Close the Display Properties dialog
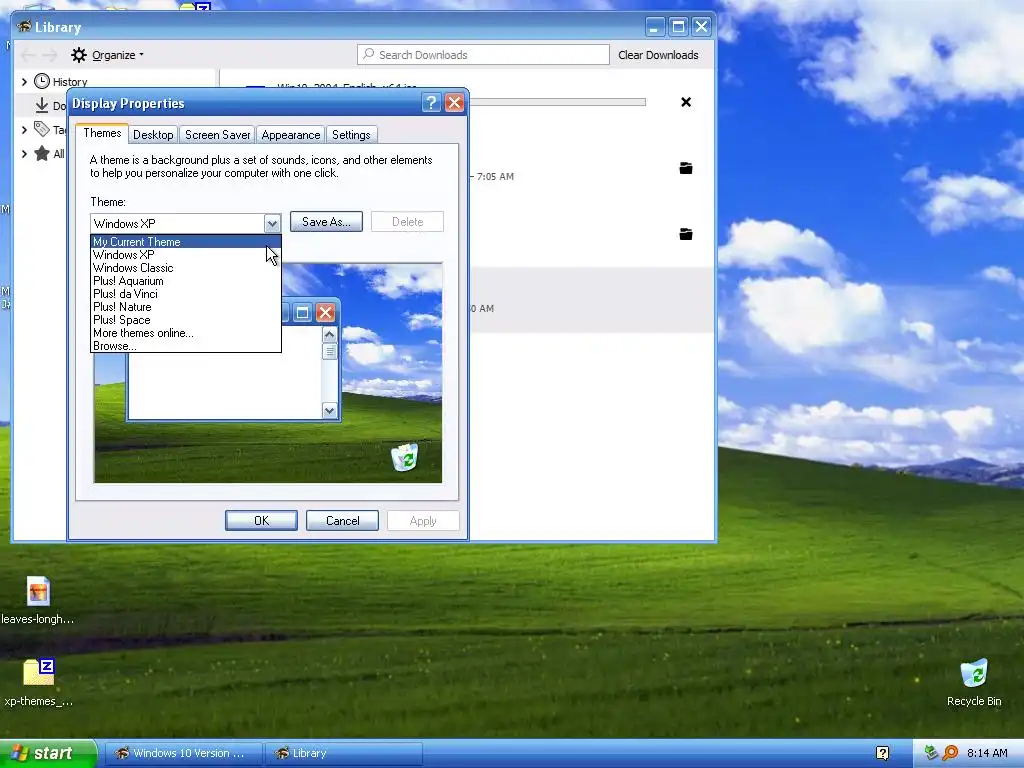 point(455,103)
